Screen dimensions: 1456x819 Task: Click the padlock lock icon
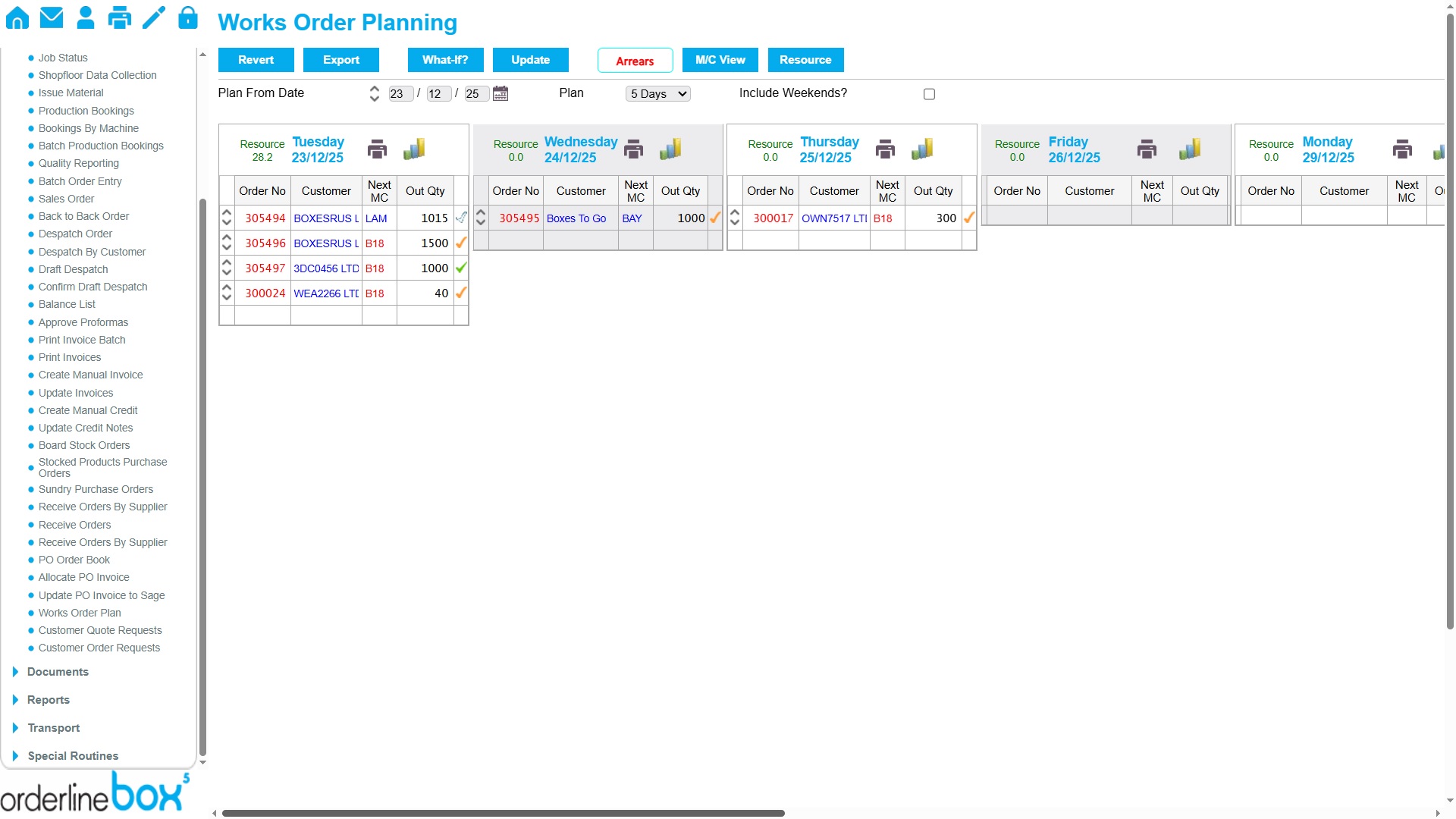coord(188,17)
